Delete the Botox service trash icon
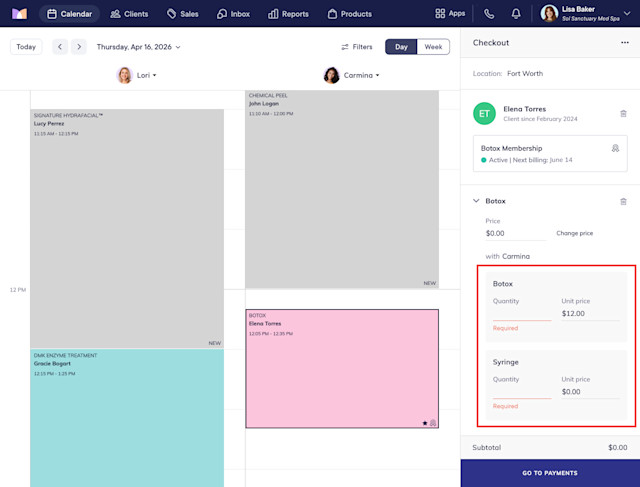Viewport: 640px width, 487px height. pyautogui.click(x=623, y=201)
